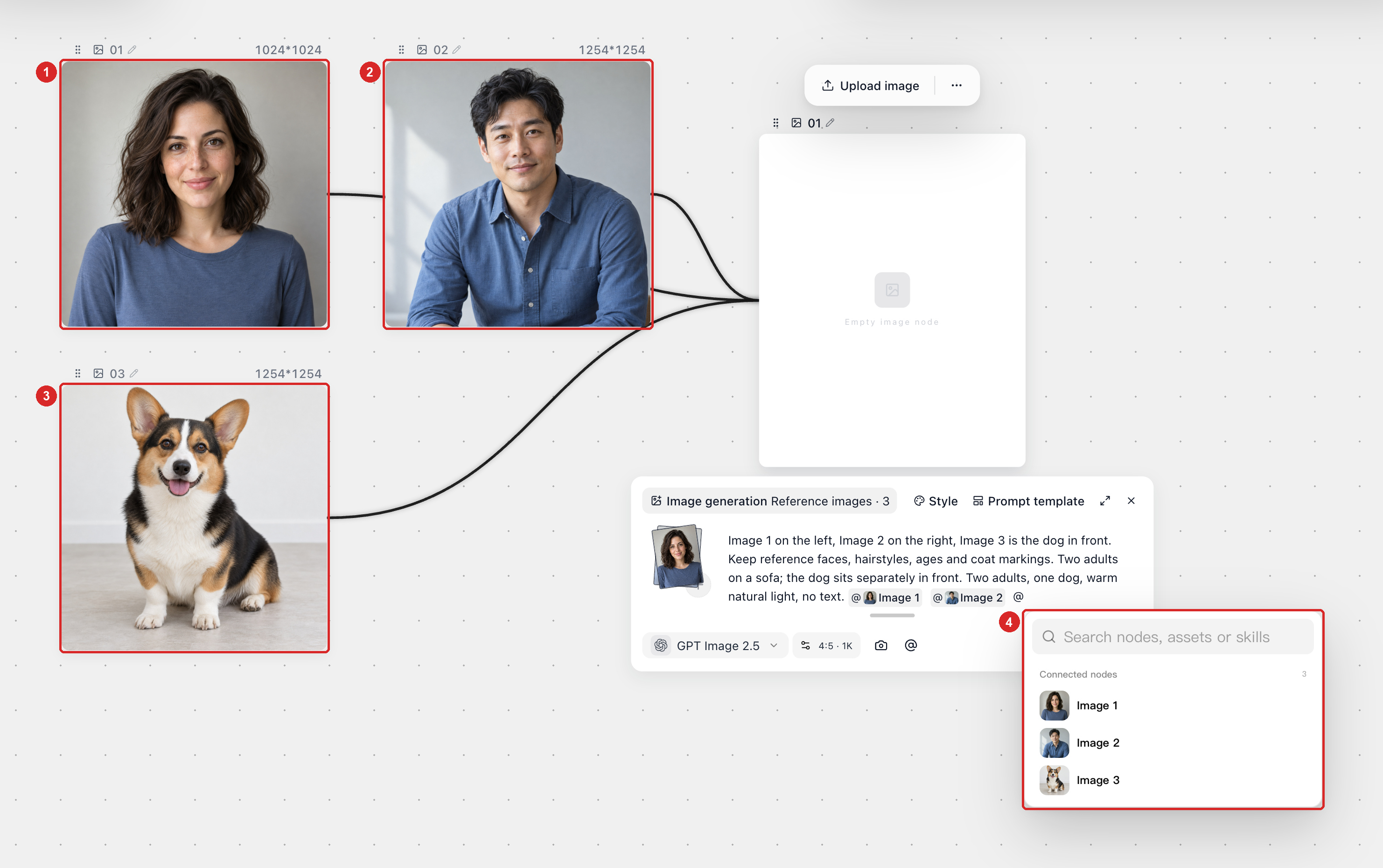Click the empty image node placeholder icon

[892, 290]
